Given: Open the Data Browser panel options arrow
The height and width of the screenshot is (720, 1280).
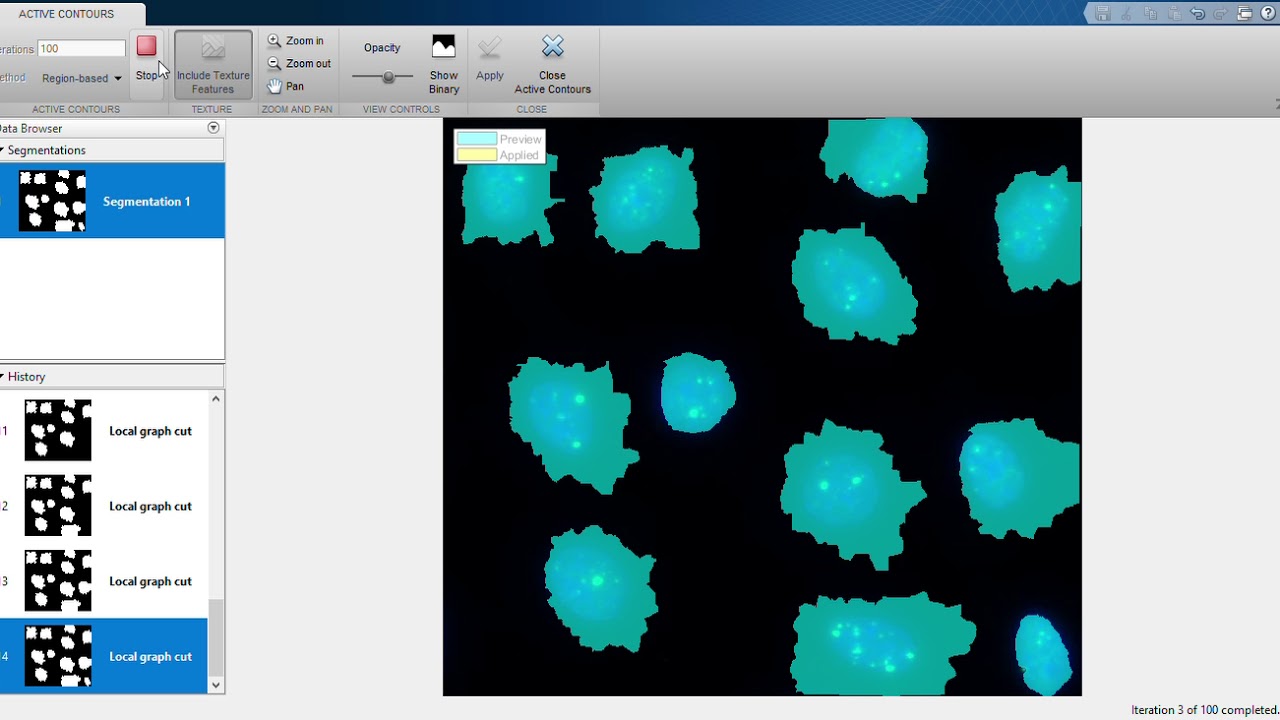Looking at the screenshot, I should coord(213,128).
